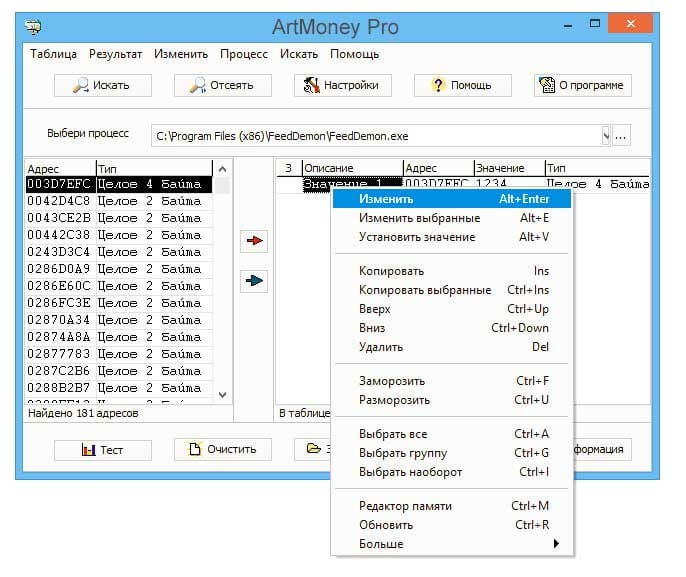Open the Процесс menu
Screen dimensions: 686x577
click(x=244, y=54)
